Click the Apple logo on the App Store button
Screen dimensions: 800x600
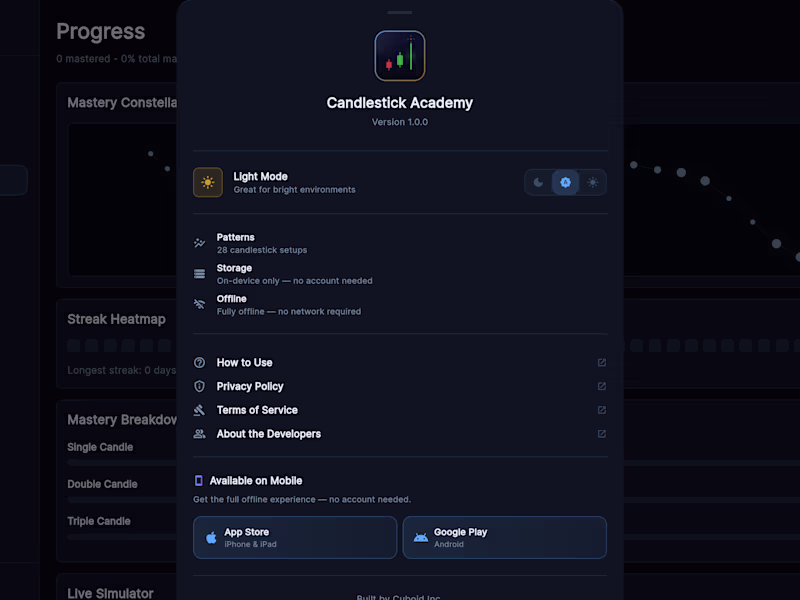(x=212, y=537)
